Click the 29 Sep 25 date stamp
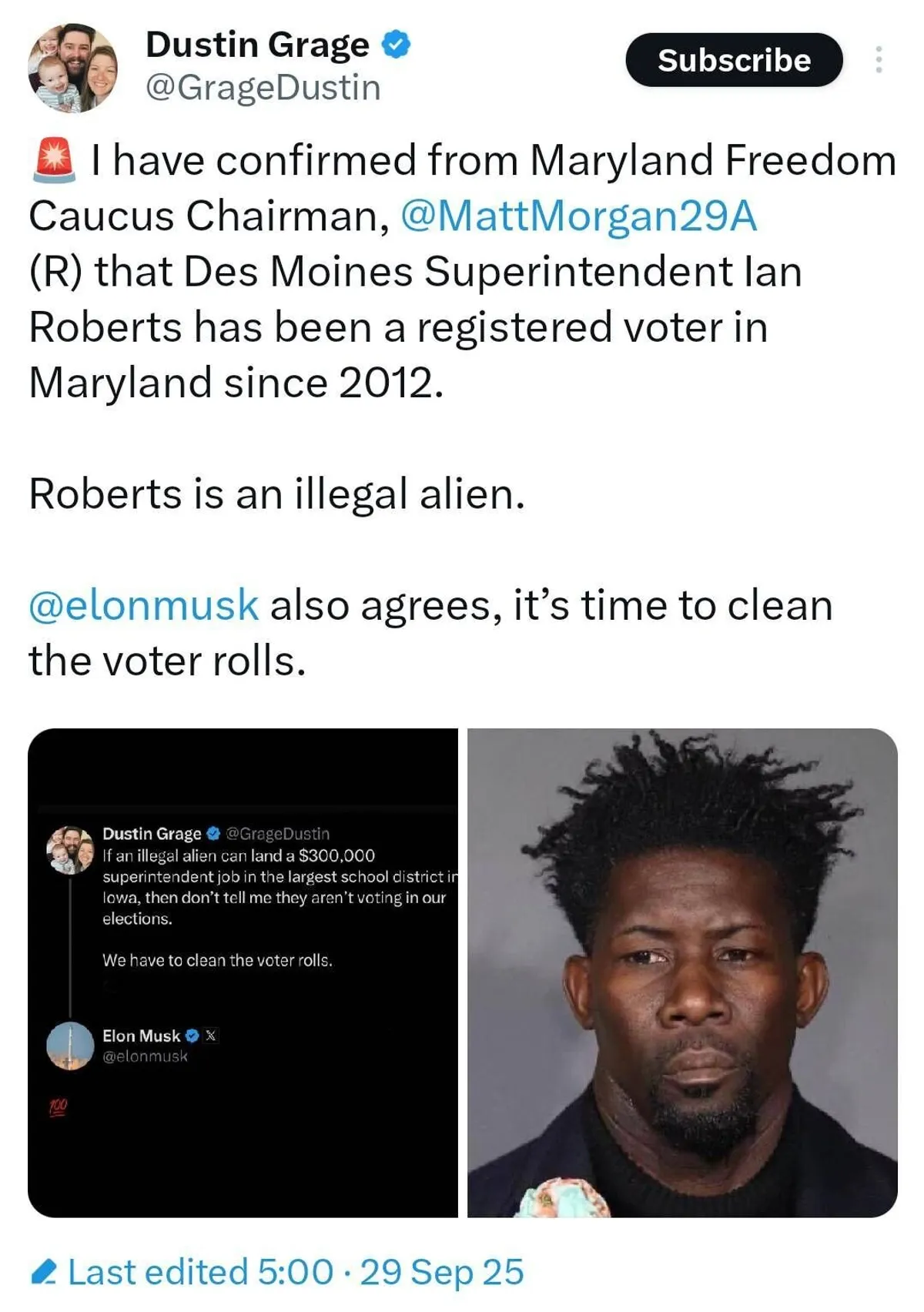The height and width of the screenshot is (1312, 924). click(x=442, y=1272)
